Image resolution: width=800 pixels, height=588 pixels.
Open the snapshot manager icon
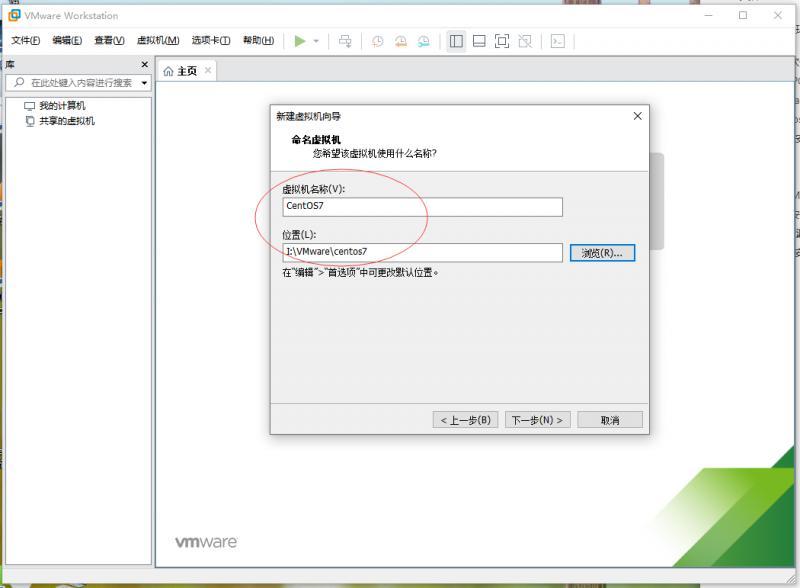tap(423, 41)
